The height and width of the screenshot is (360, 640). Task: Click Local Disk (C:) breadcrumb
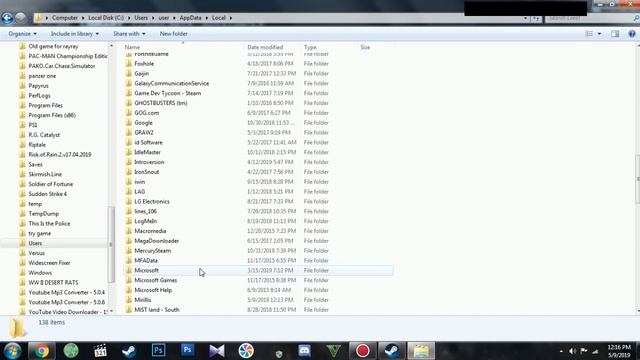(106, 18)
